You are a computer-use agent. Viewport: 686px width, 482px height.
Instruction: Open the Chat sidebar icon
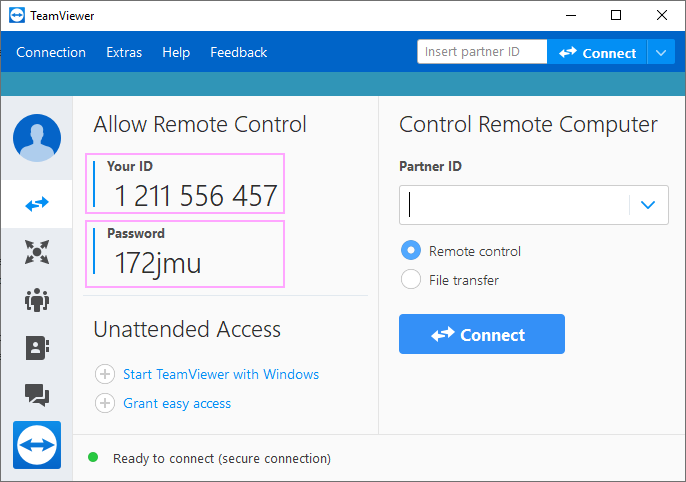pos(37,395)
